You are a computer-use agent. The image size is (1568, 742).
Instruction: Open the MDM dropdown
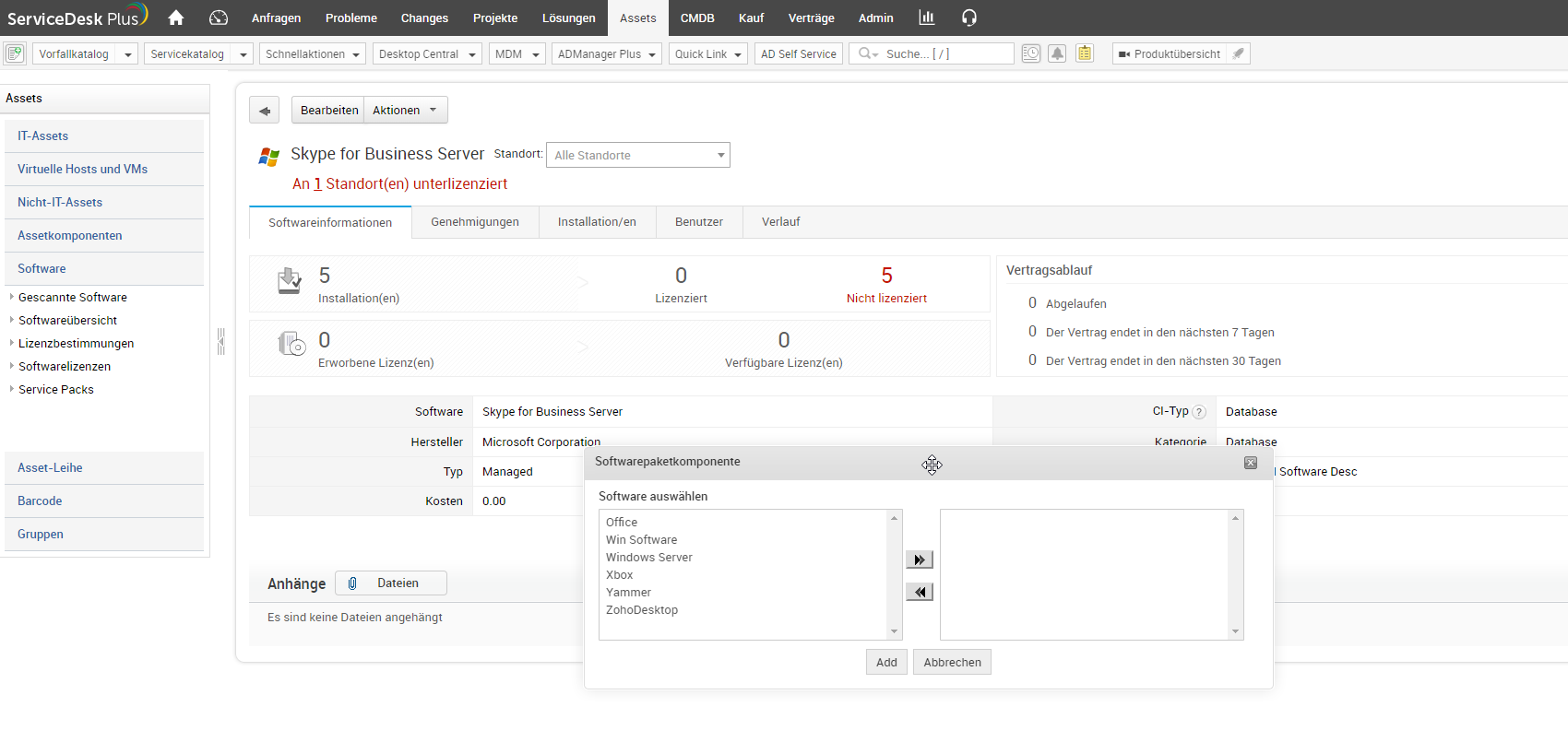pos(517,53)
